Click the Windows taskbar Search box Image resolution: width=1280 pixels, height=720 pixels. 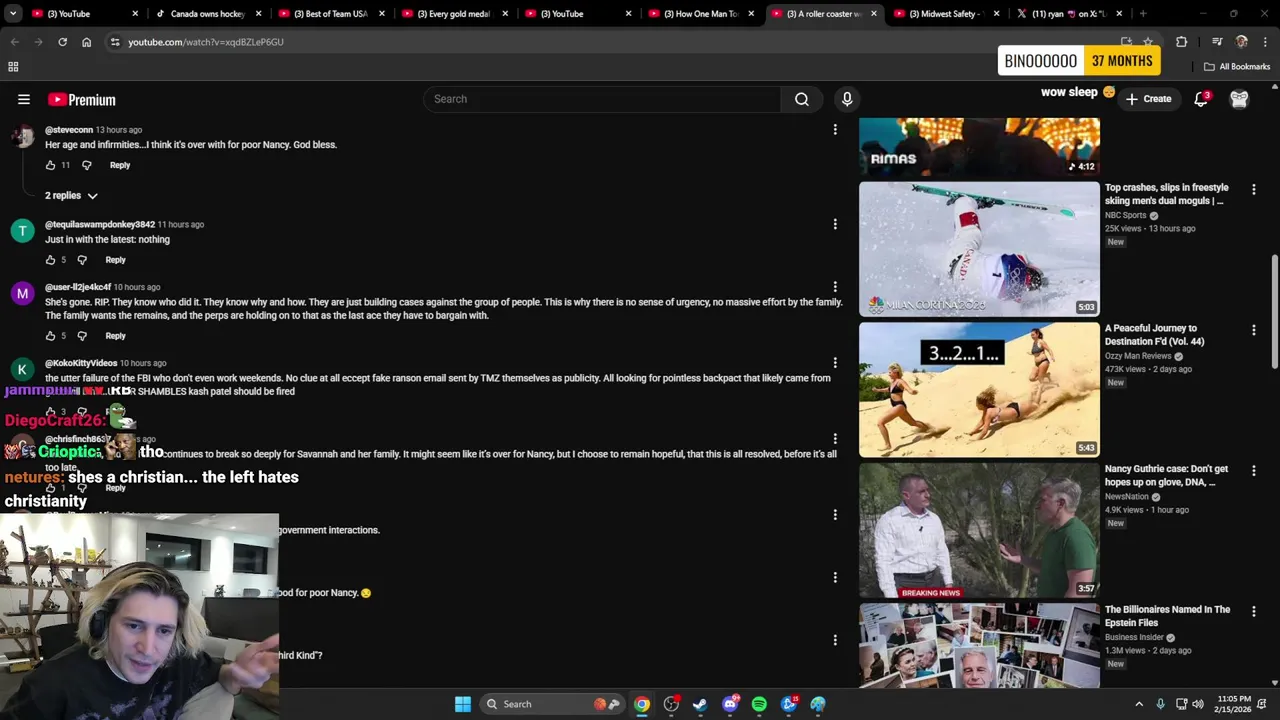(552, 704)
